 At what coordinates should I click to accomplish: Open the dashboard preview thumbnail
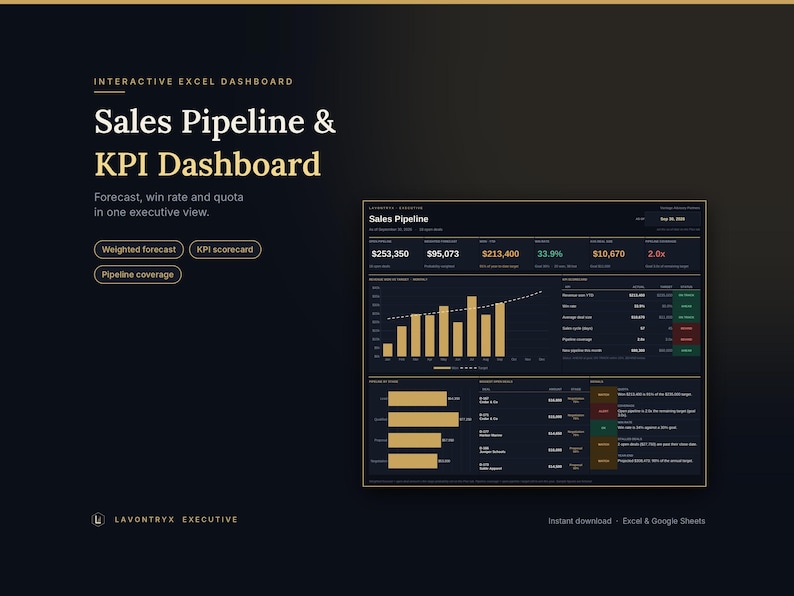[534, 343]
